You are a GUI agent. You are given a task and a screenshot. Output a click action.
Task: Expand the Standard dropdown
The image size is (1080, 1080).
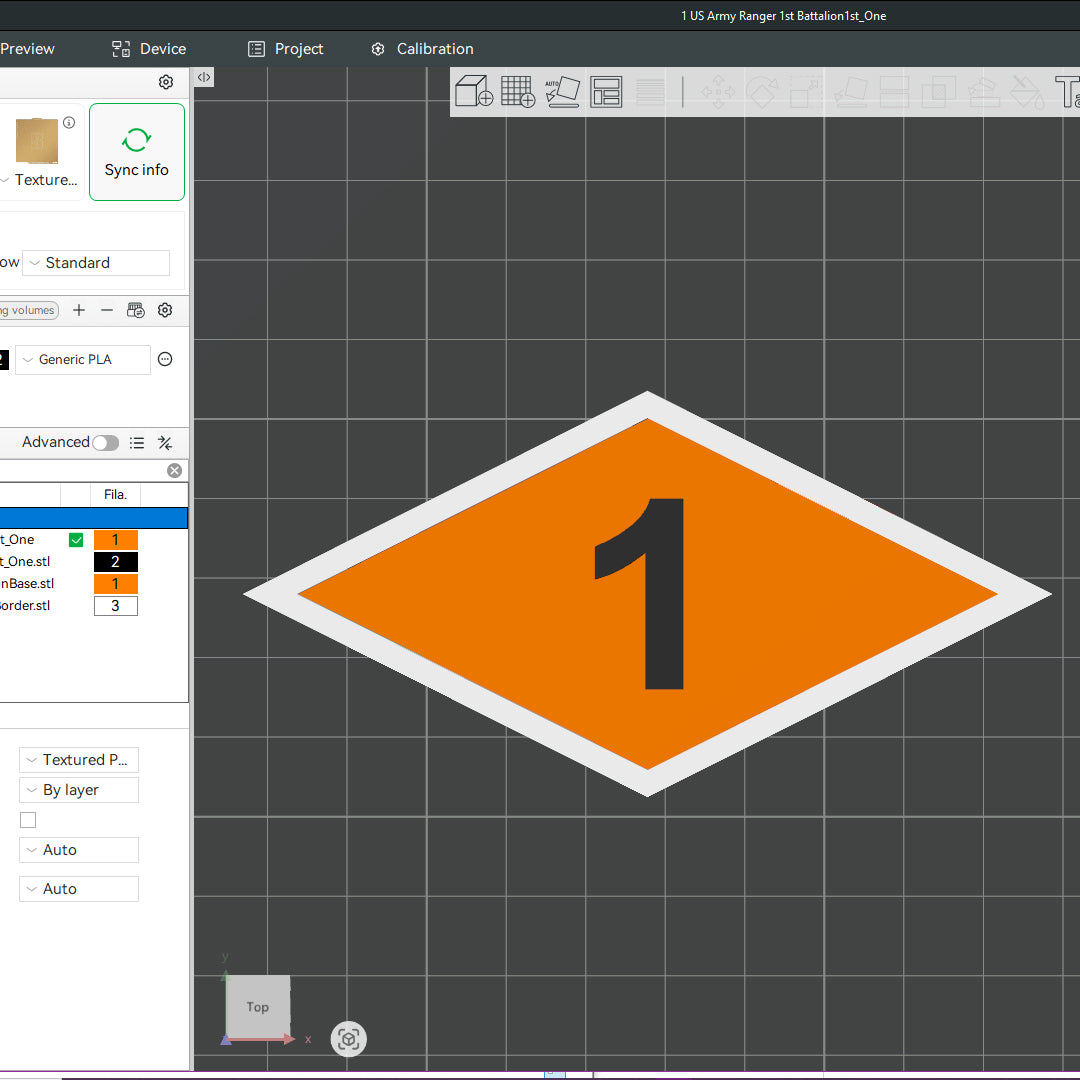click(x=96, y=263)
